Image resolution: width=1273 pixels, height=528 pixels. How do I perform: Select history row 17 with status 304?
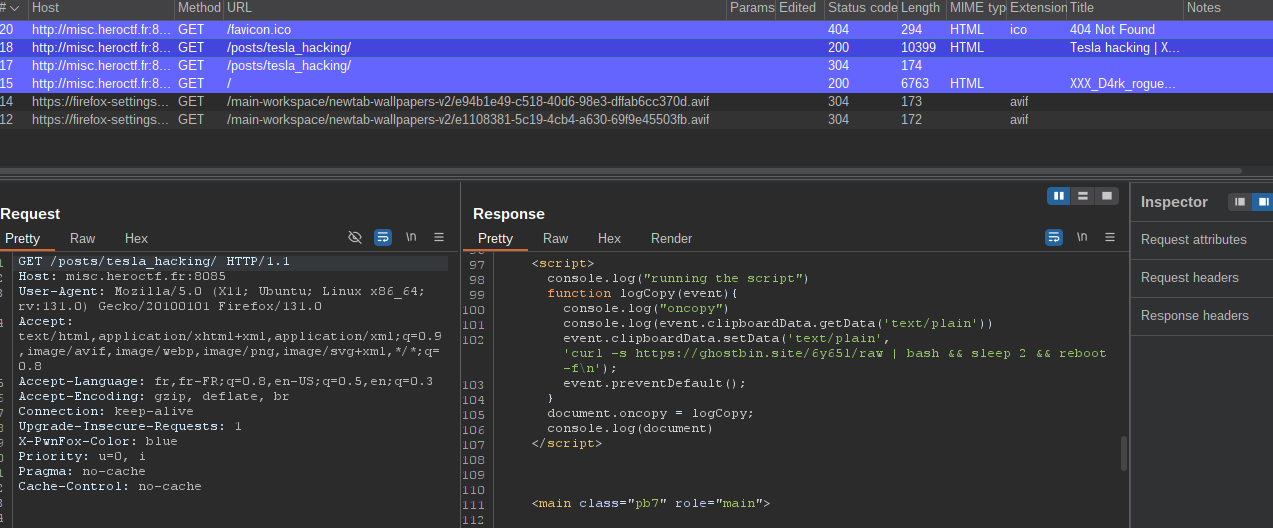pos(636,66)
